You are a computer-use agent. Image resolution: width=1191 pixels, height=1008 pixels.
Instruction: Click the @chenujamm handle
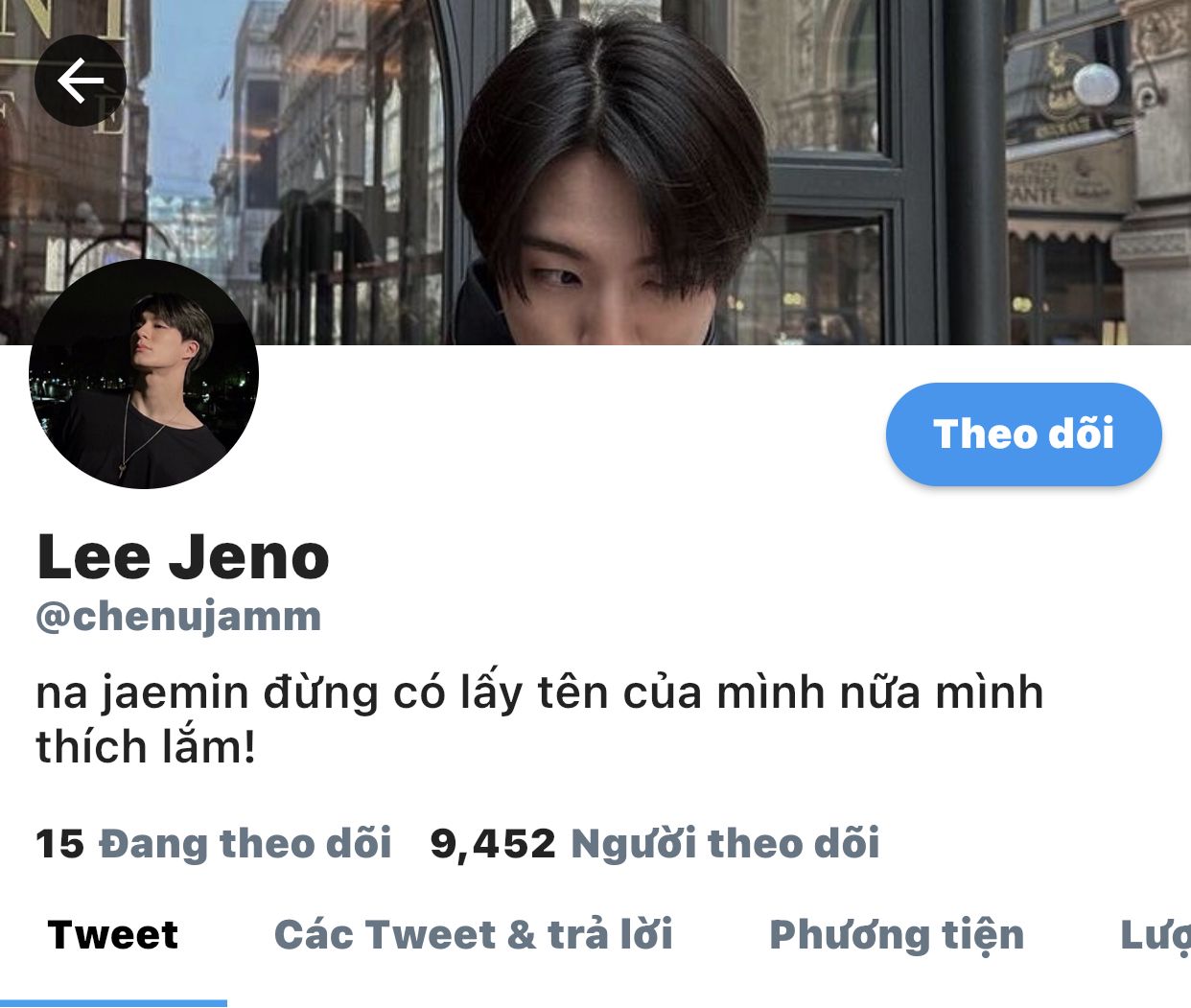(178, 617)
